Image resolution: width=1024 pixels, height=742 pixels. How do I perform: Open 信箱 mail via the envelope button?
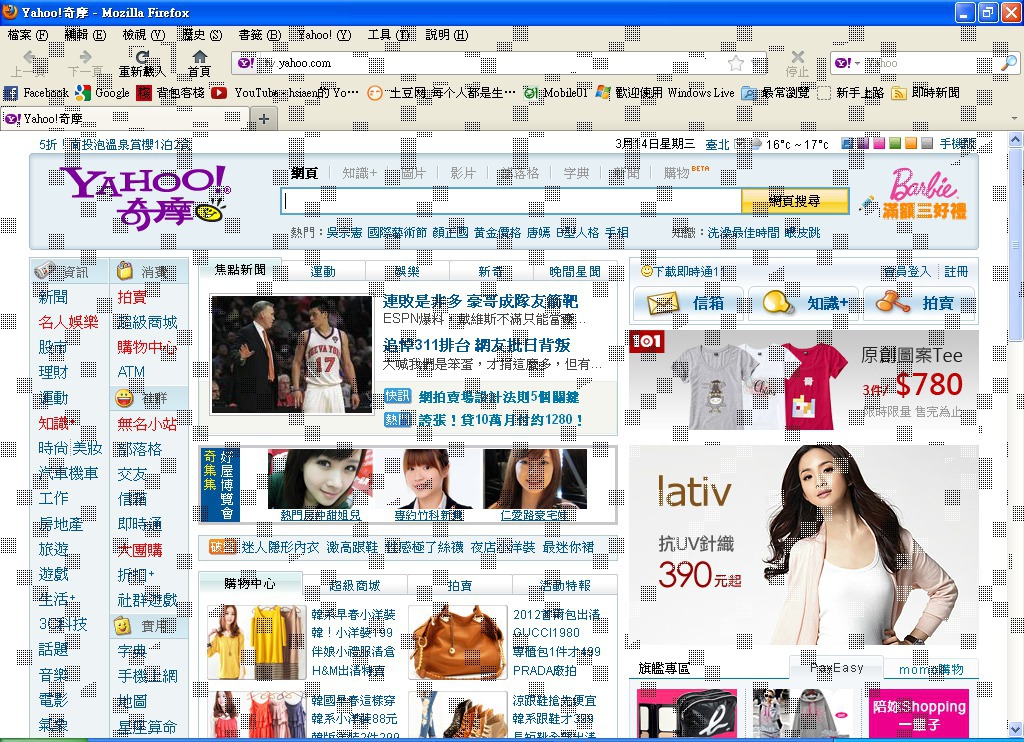[x=688, y=303]
